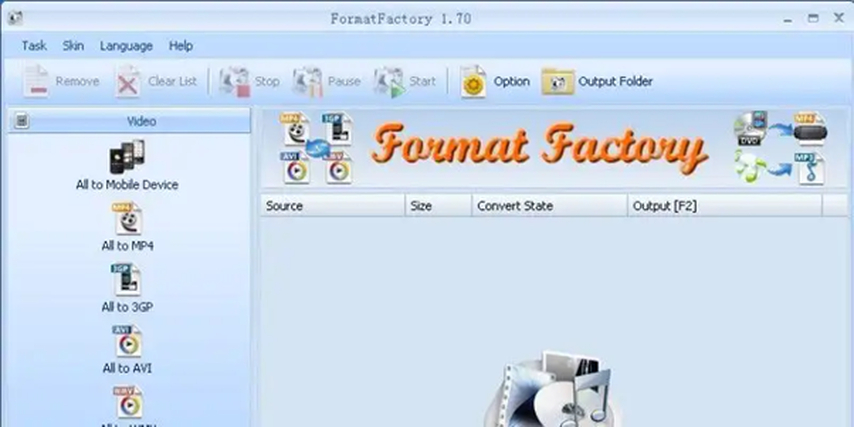Image resolution: width=854 pixels, height=427 pixels.
Task: Open the Output Folder icon
Action: click(x=558, y=82)
